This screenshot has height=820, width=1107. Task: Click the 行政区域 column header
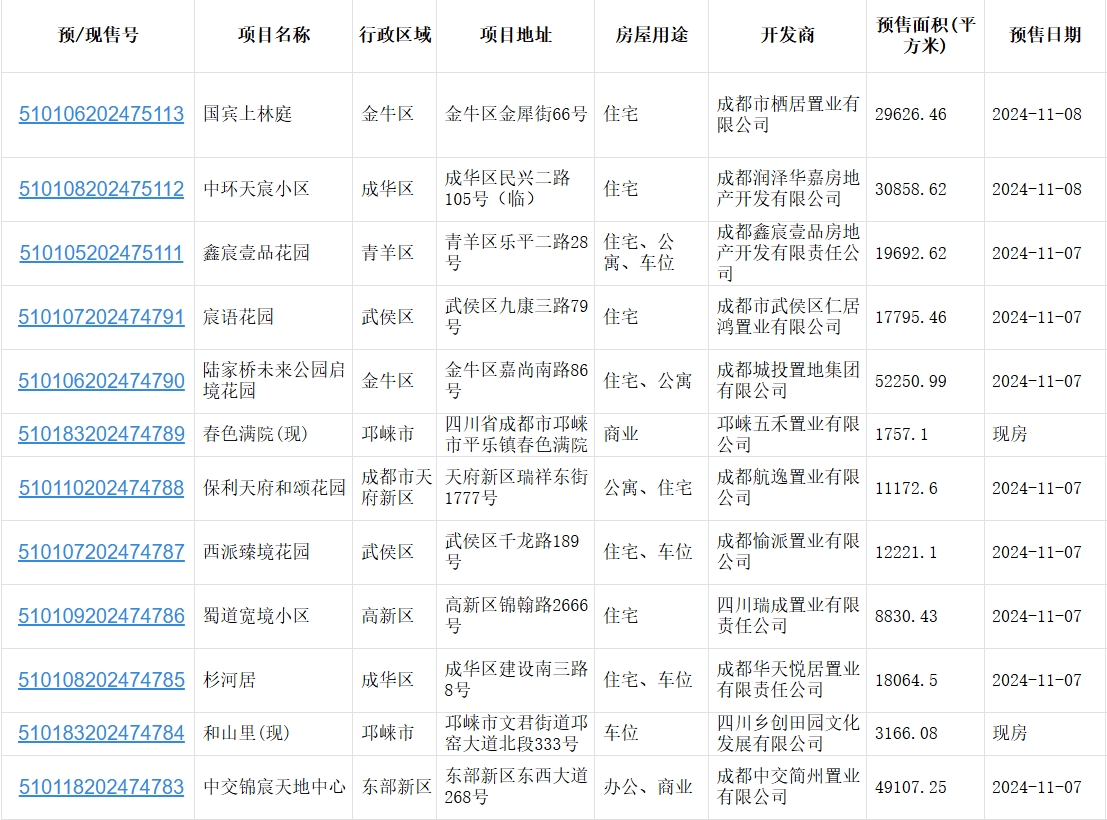pos(395,35)
